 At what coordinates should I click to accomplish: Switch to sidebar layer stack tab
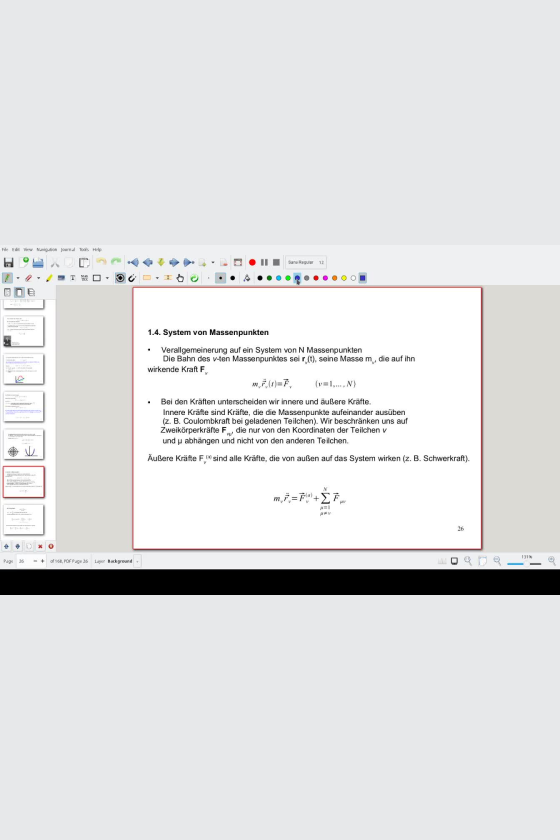tap(31, 292)
